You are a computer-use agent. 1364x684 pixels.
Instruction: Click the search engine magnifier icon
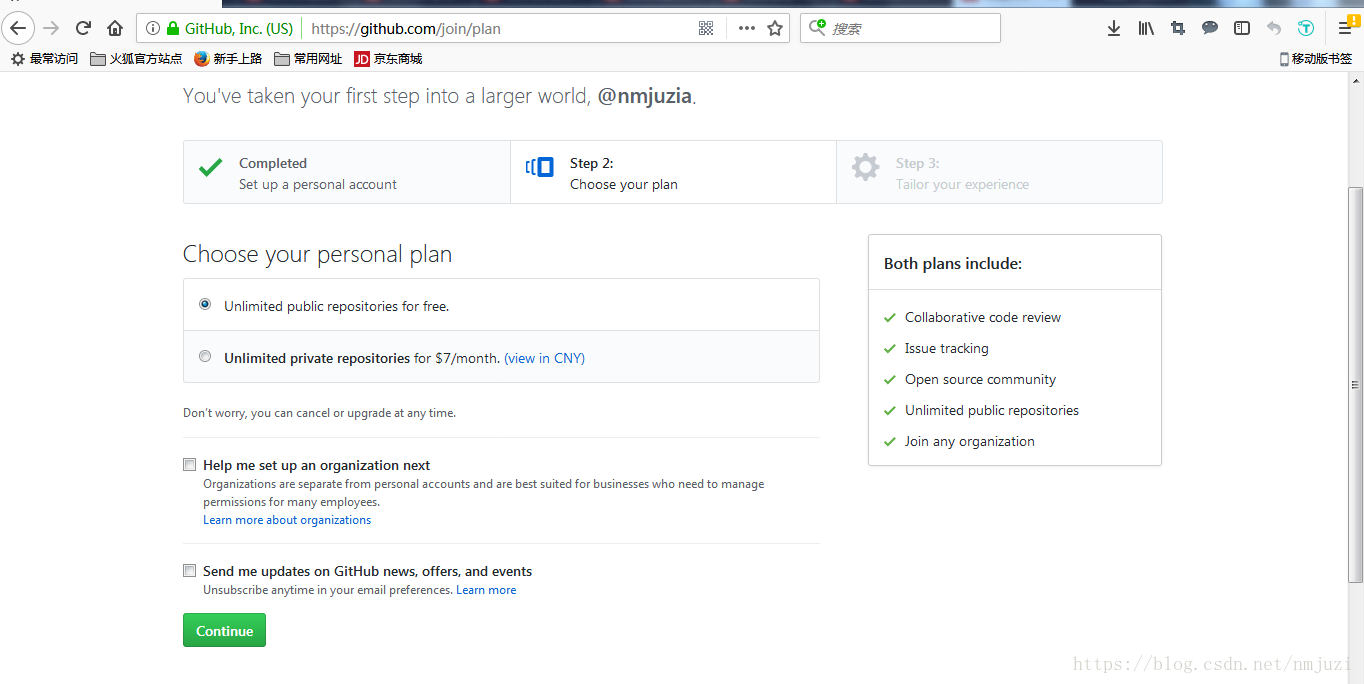817,28
